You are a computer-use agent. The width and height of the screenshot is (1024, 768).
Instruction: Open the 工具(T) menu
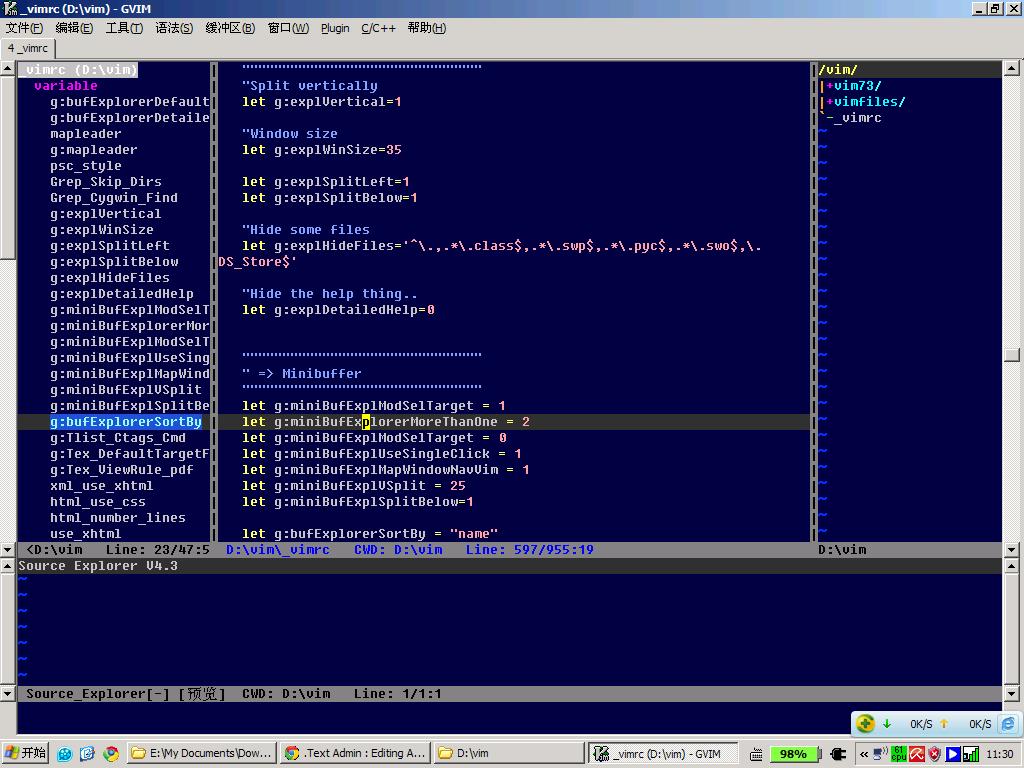point(124,28)
